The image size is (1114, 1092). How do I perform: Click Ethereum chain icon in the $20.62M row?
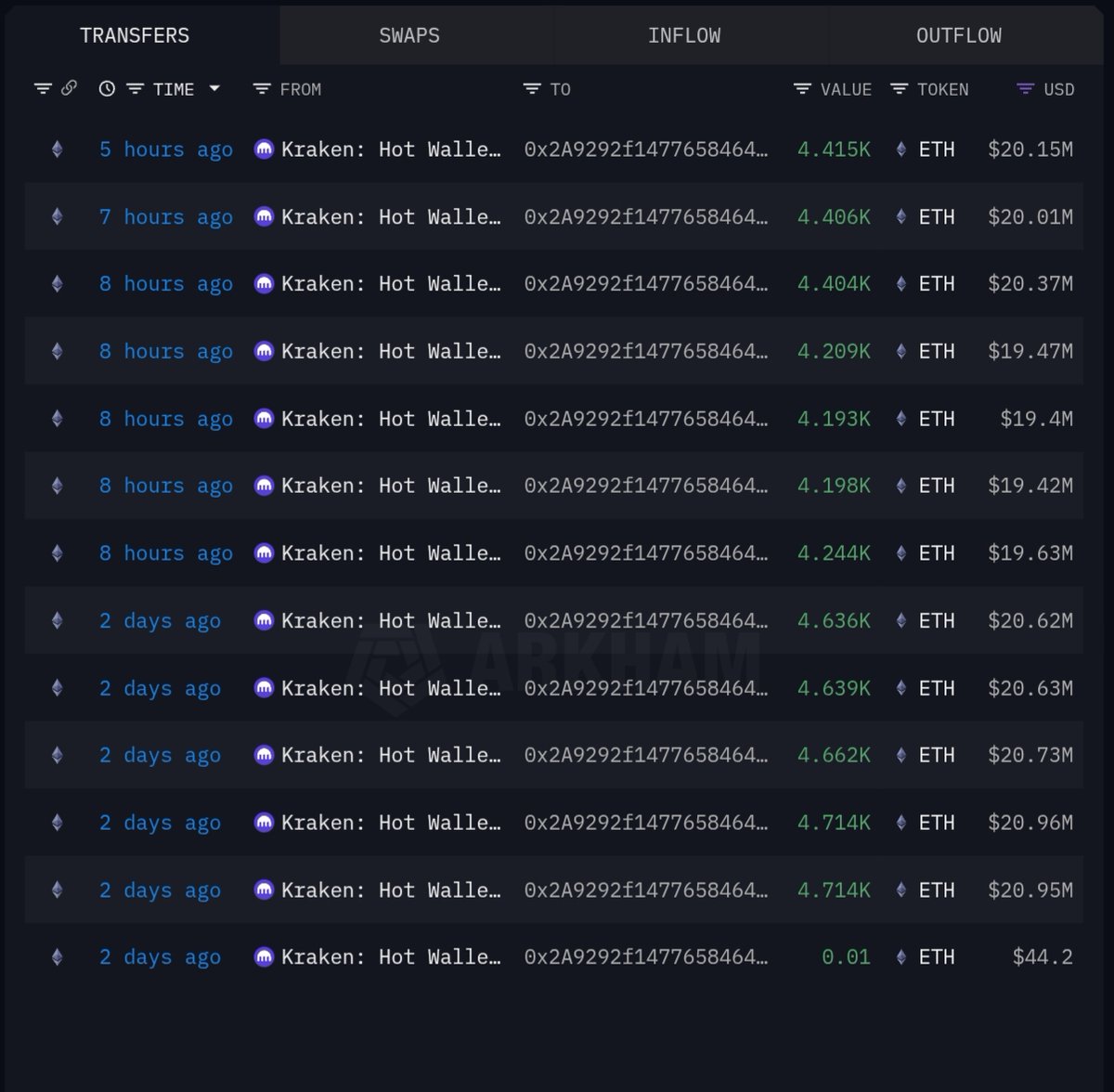point(58,620)
